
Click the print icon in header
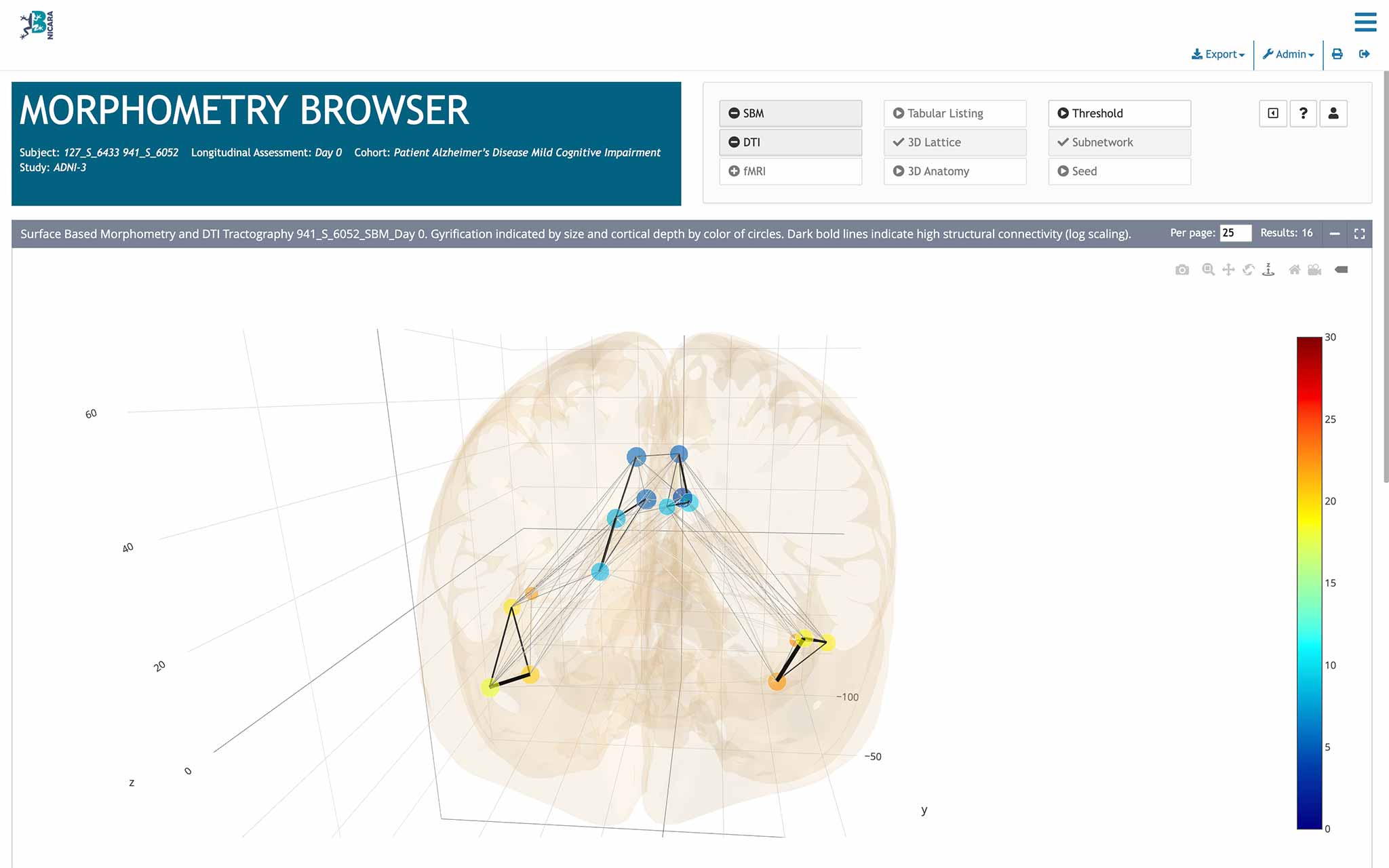pyautogui.click(x=1337, y=54)
